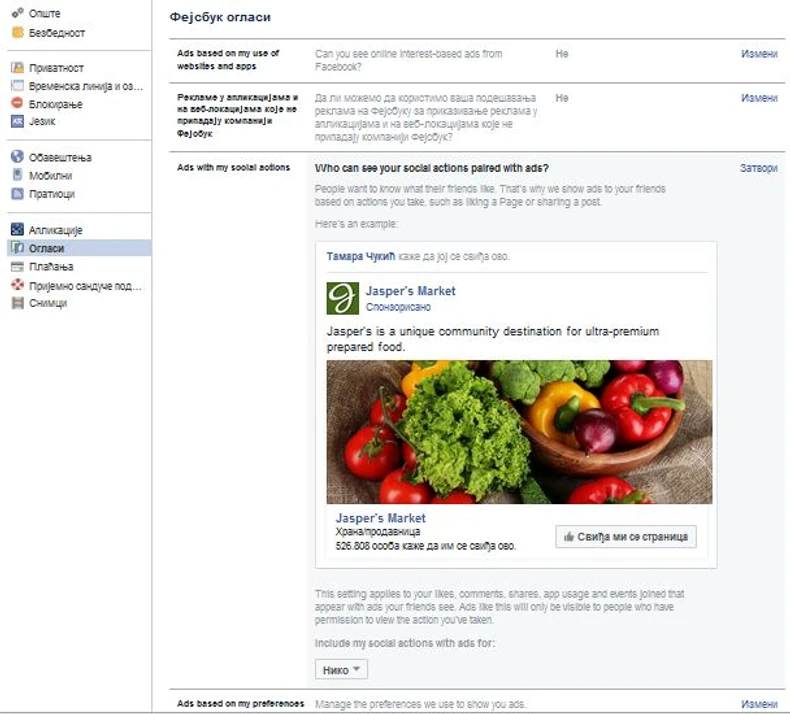Open the Снимци film icon
Image resolution: width=790 pixels, height=714 pixels.
click(x=18, y=303)
